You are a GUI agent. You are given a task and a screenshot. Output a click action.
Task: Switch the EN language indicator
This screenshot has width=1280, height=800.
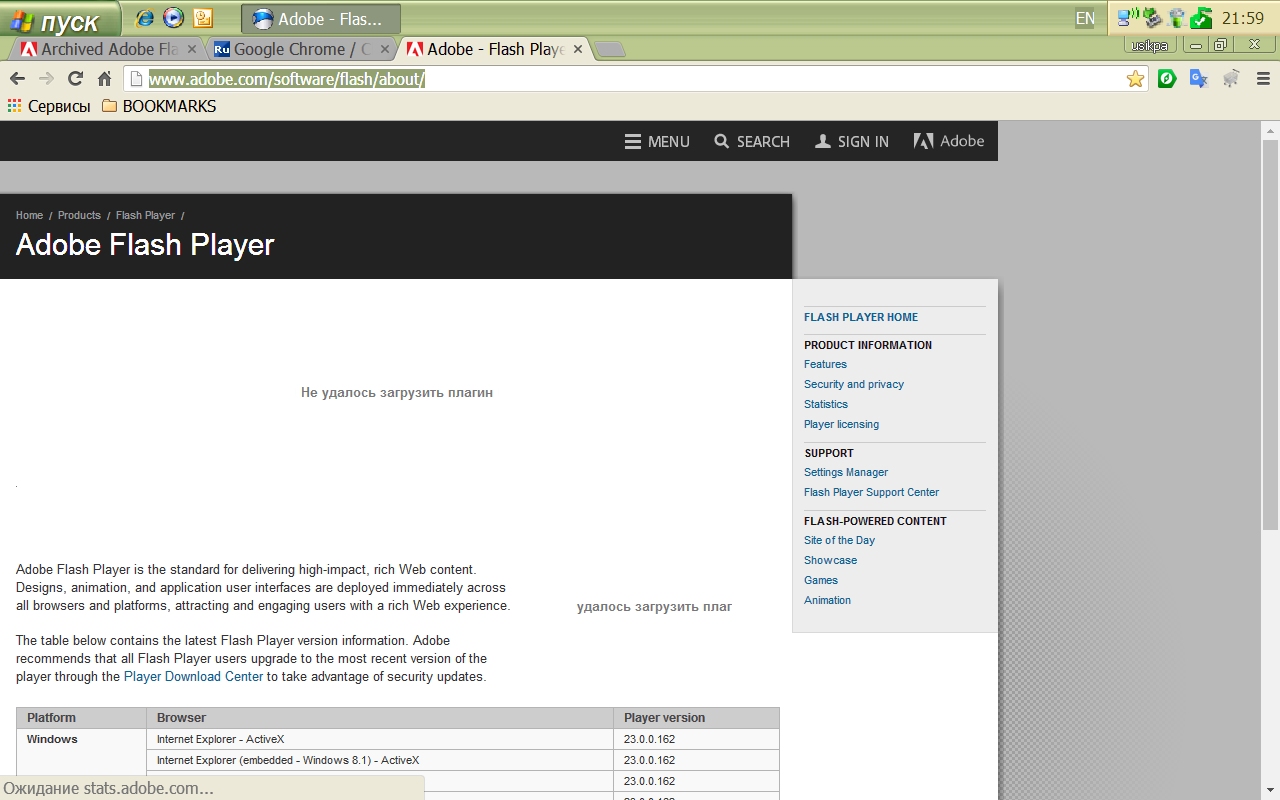pos(1085,18)
